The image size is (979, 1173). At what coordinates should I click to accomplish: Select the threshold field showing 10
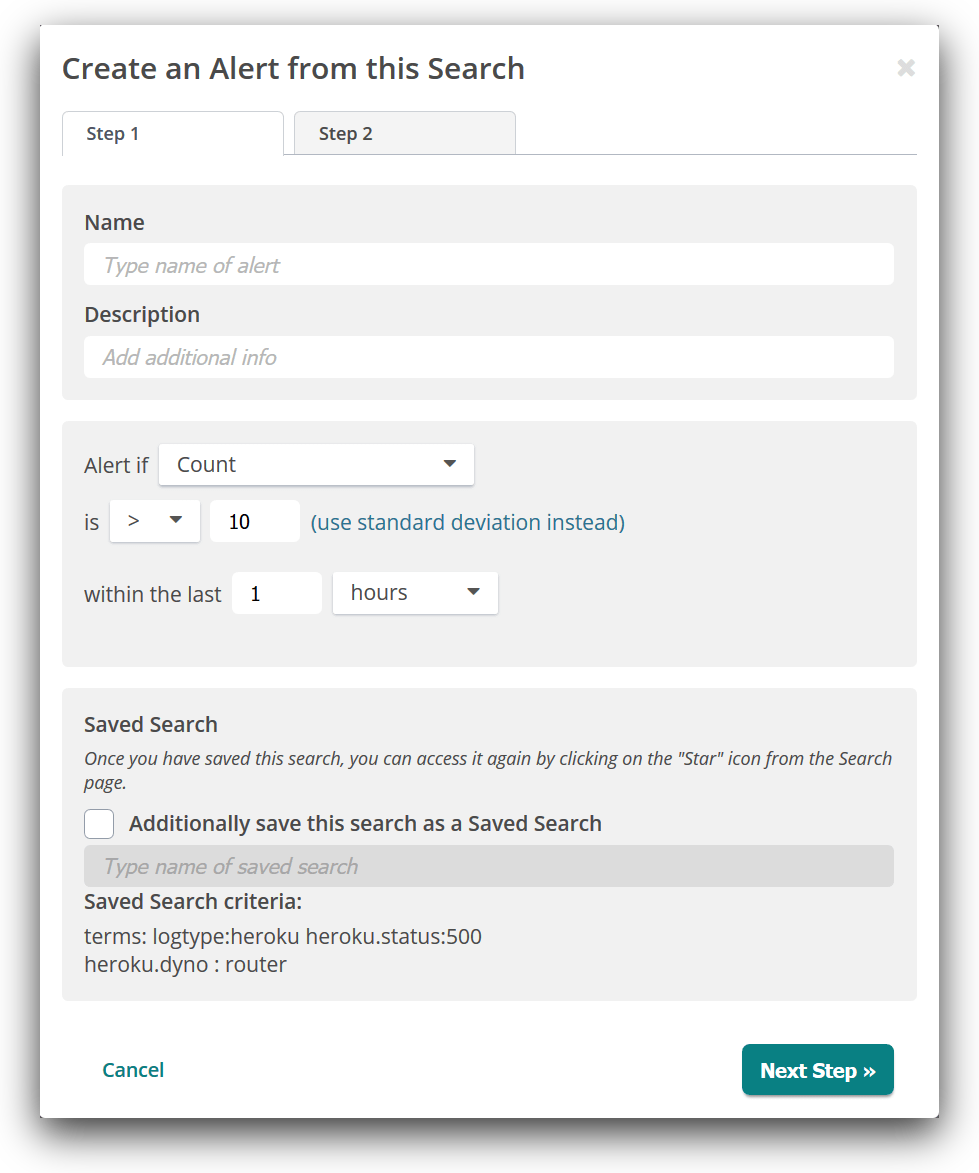pyautogui.click(x=254, y=521)
